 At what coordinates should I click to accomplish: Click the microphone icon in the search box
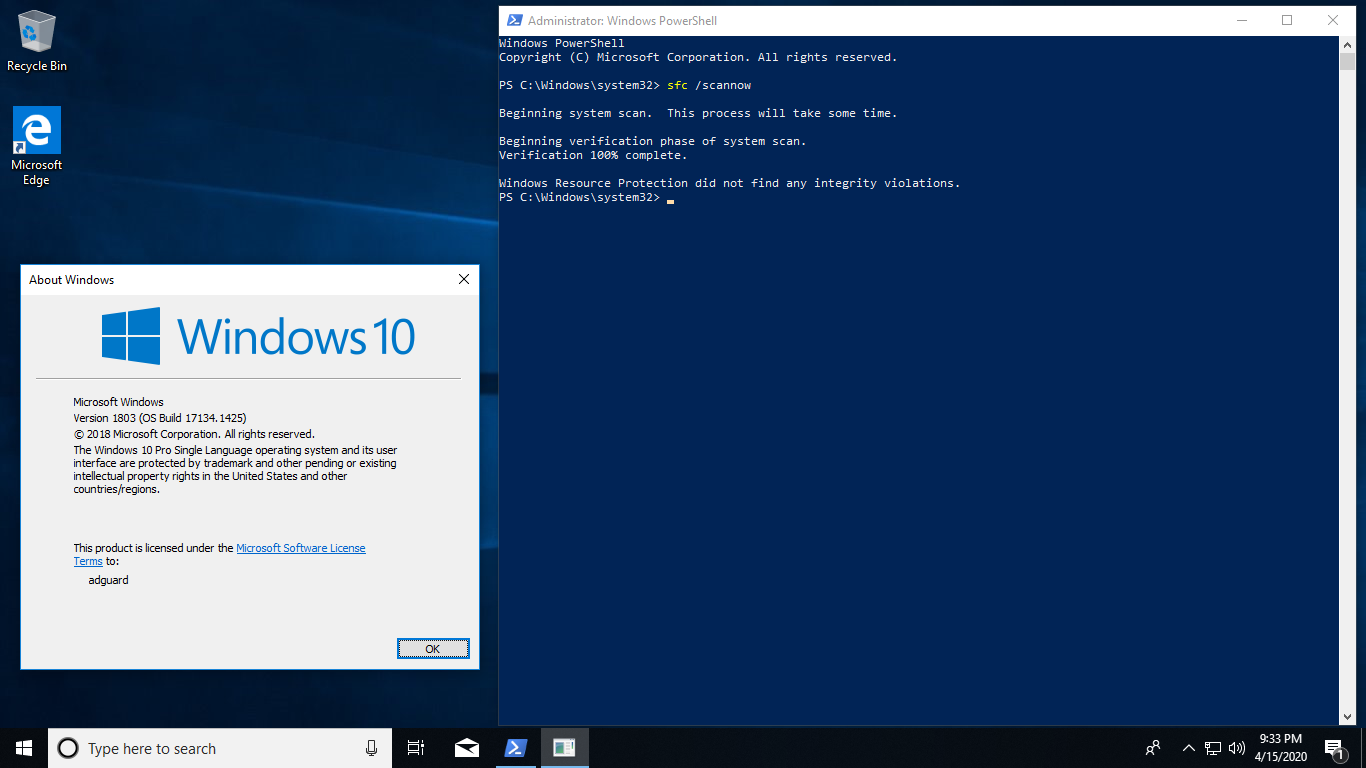point(371,748)
